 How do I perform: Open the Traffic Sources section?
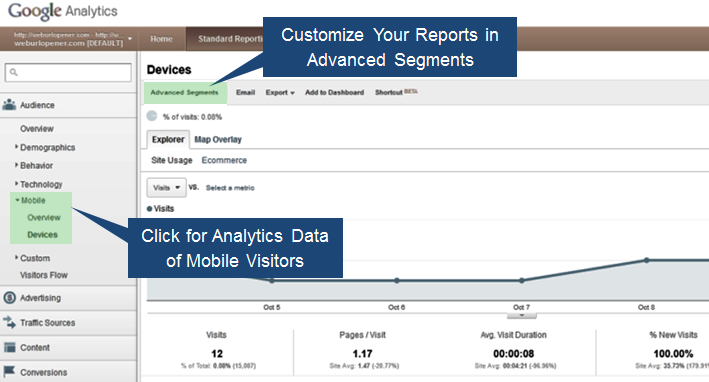click(x=68, y=323)
